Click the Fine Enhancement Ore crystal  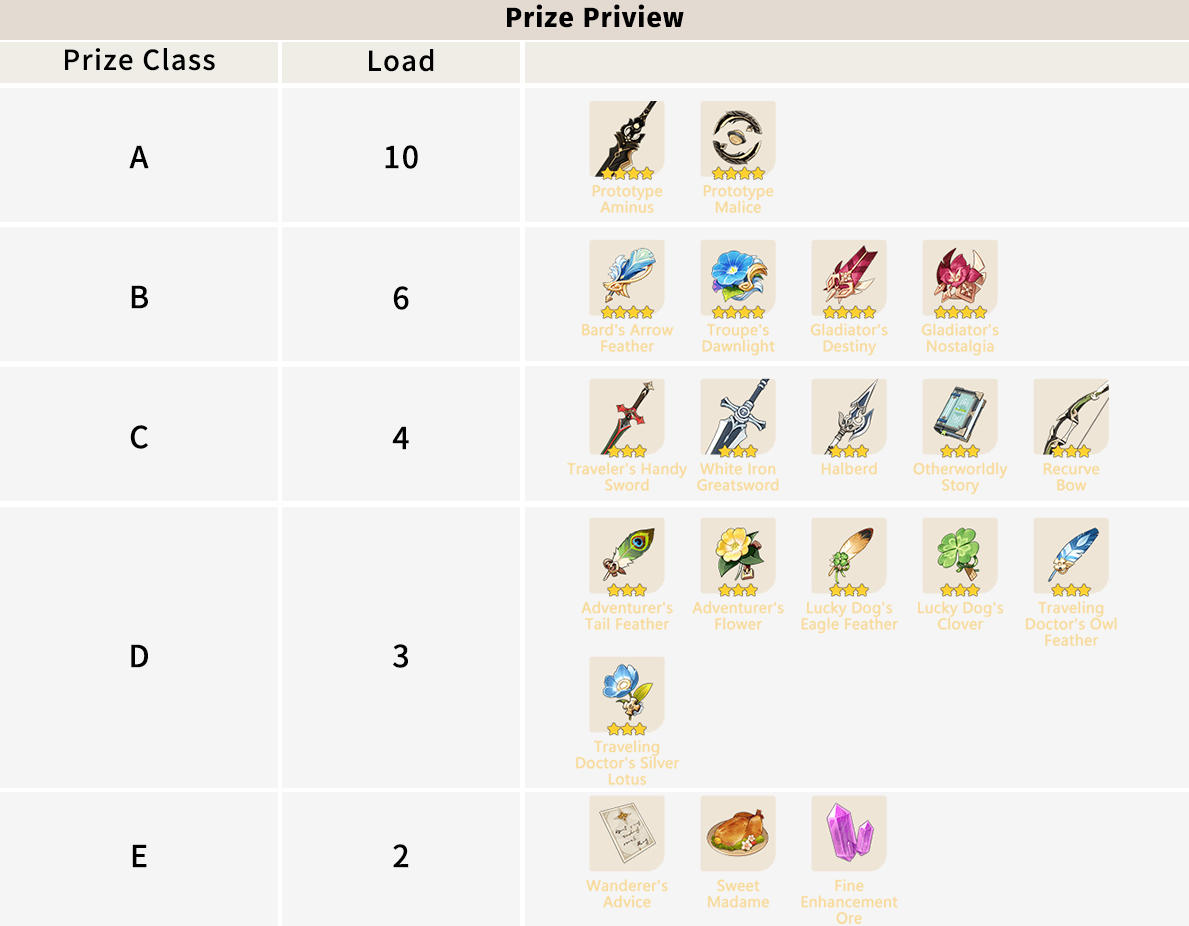(849, 834)
